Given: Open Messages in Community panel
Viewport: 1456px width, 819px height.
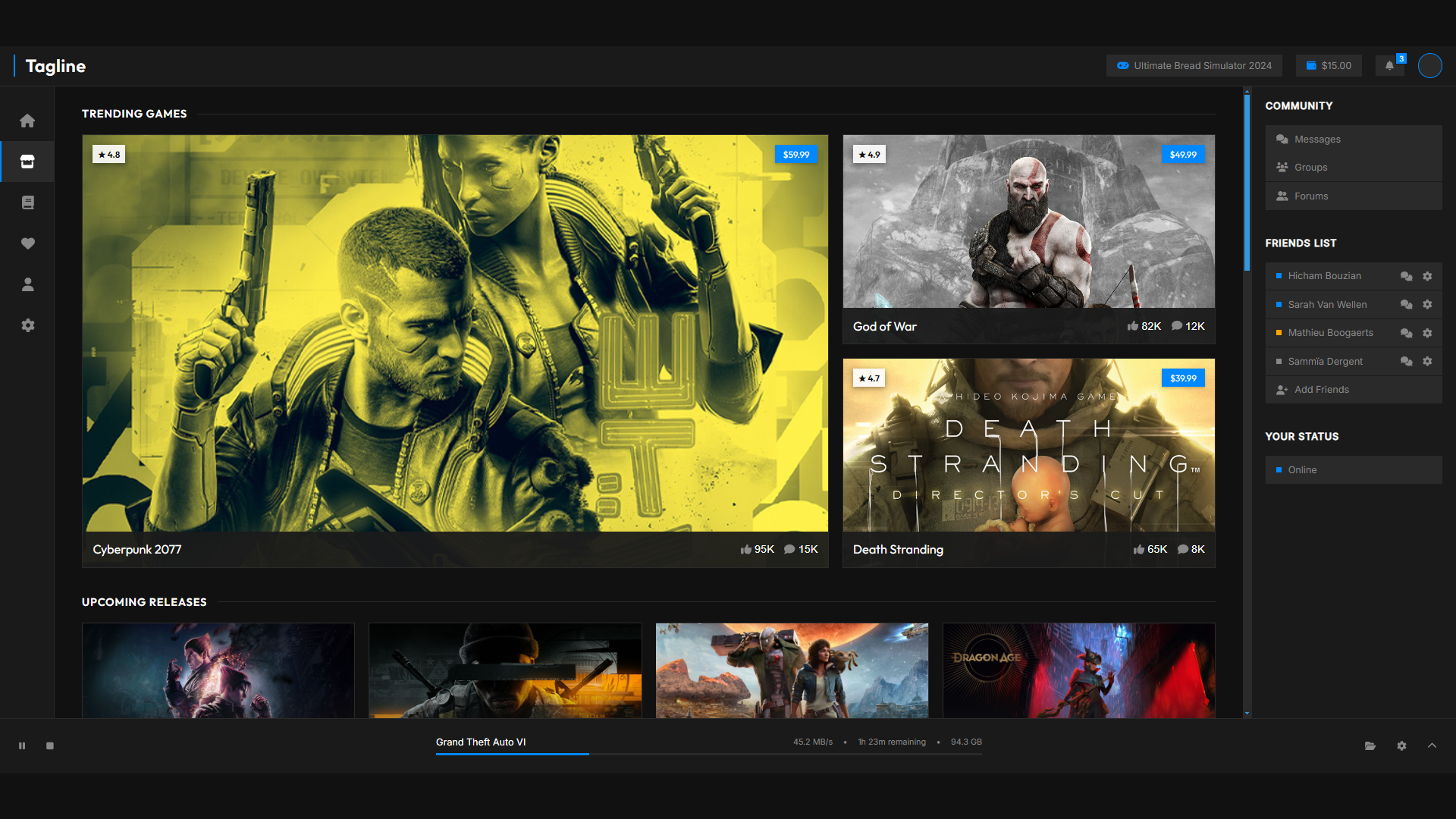Looking at the screenshot, I should pos(1354,140).
